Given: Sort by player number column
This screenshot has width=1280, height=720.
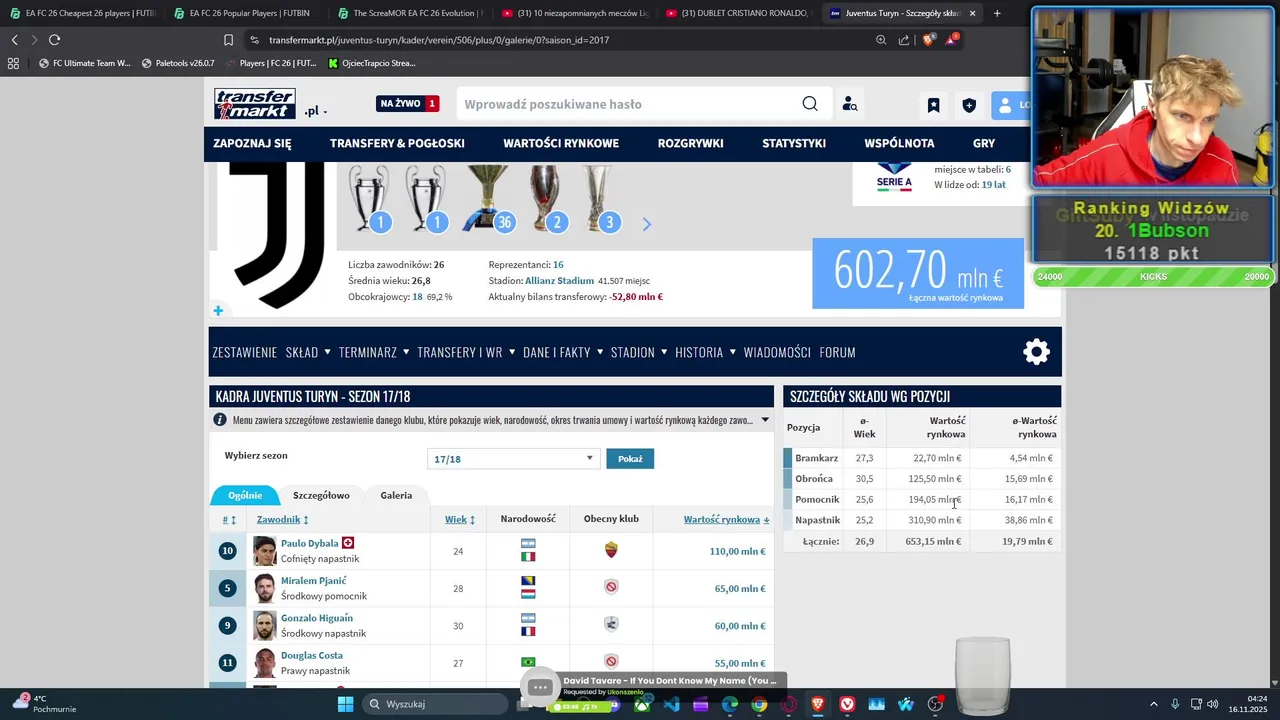Looking at the screenshot, I should click(229, 520).
